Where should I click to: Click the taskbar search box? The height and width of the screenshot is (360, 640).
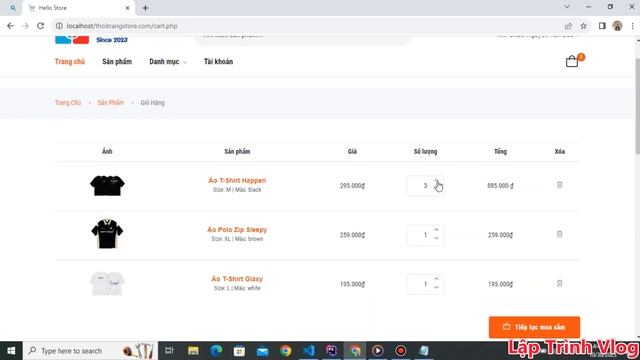click(x=90, y=351)
